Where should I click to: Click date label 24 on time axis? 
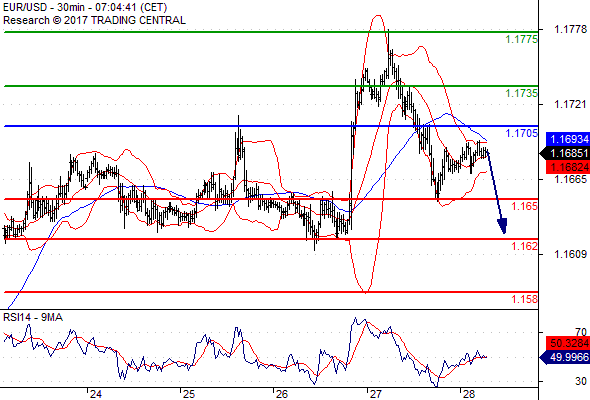click(x=96, y=394)
